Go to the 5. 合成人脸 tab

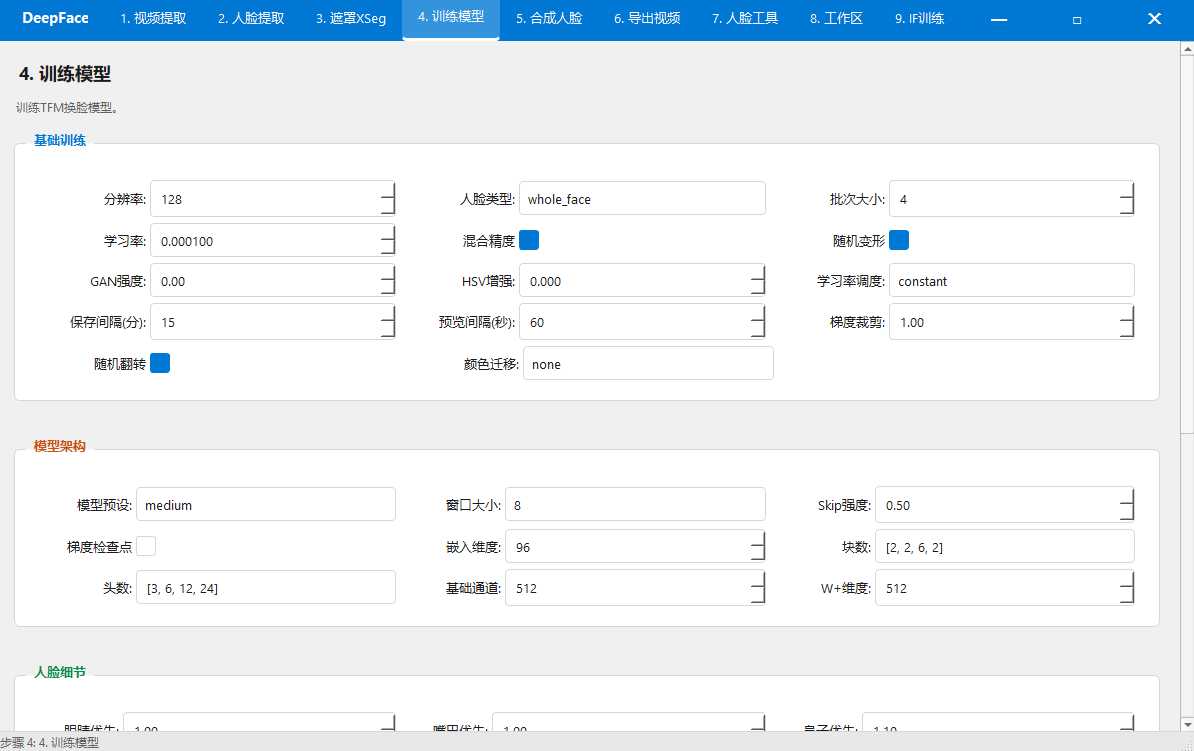(x=549, y=18)
